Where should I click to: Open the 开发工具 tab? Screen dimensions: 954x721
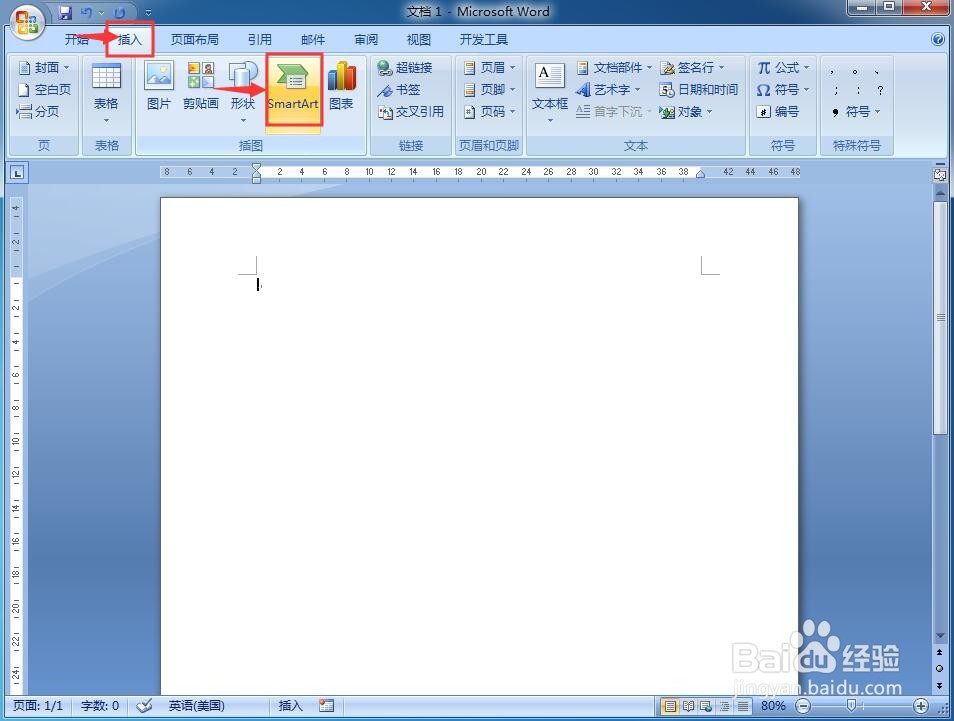point(484,40)
